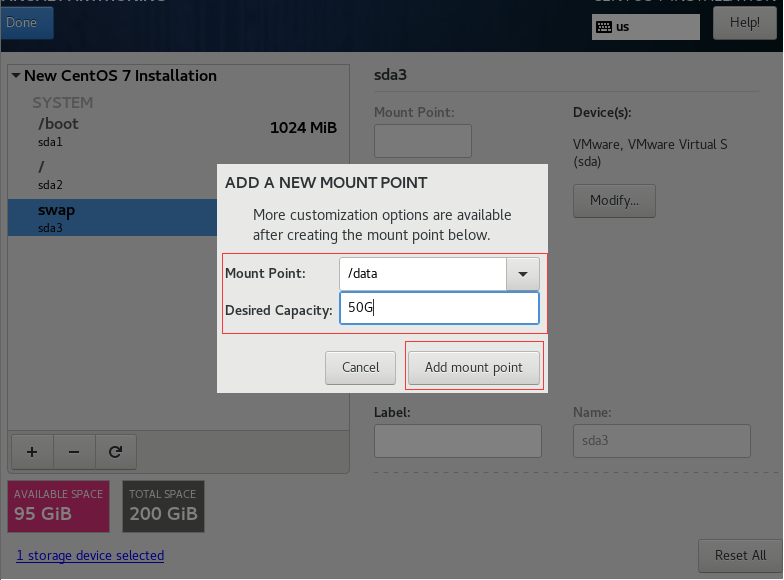
Task: Click the 1024 MiB size value
Action: (304, 128)
